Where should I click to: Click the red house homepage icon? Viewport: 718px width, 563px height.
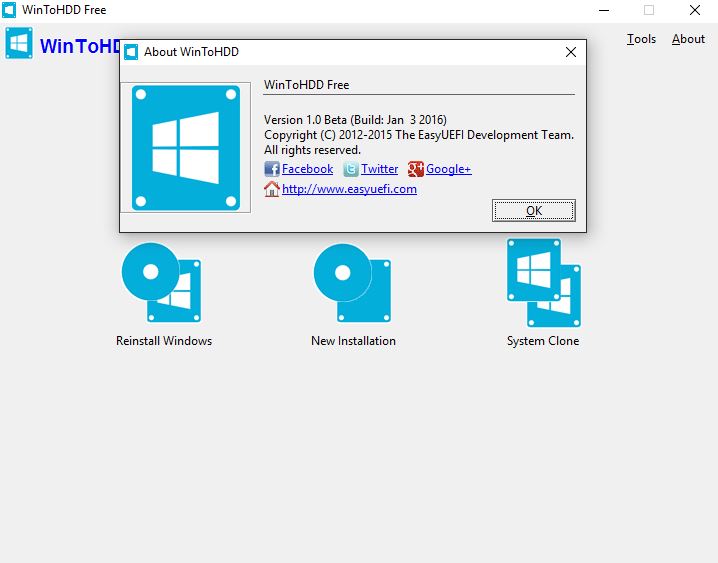point(272,189)
